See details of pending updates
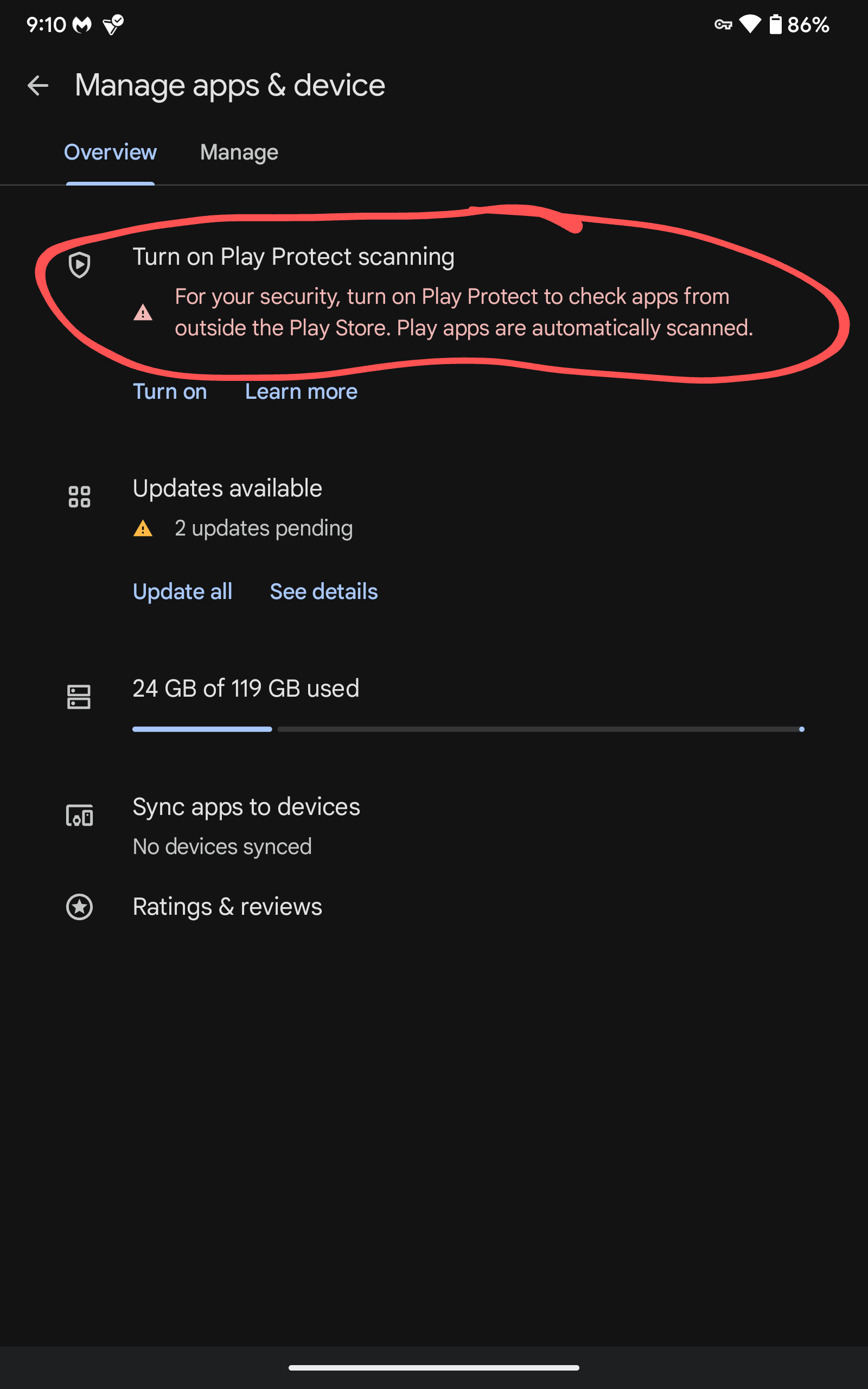868x1389 pixels. point(324,592)
